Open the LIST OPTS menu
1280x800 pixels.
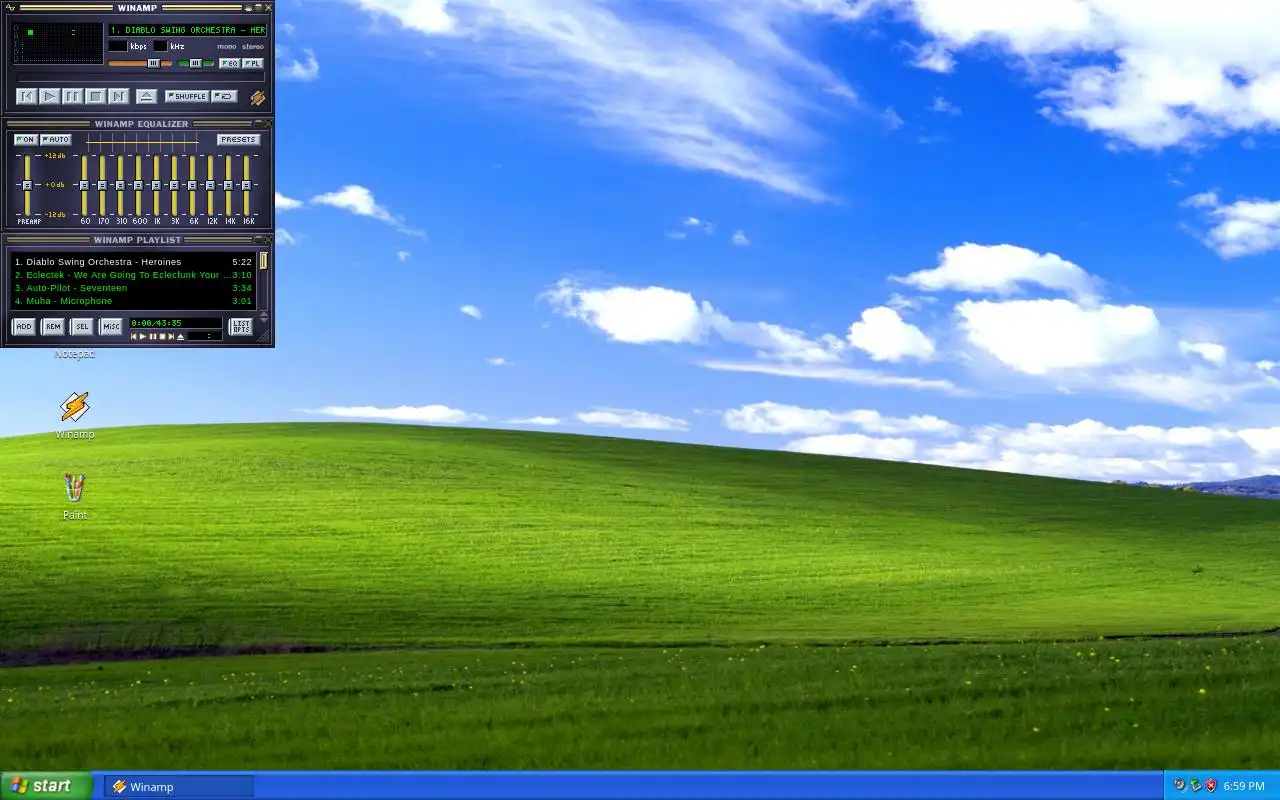click(x=241, y=326)
